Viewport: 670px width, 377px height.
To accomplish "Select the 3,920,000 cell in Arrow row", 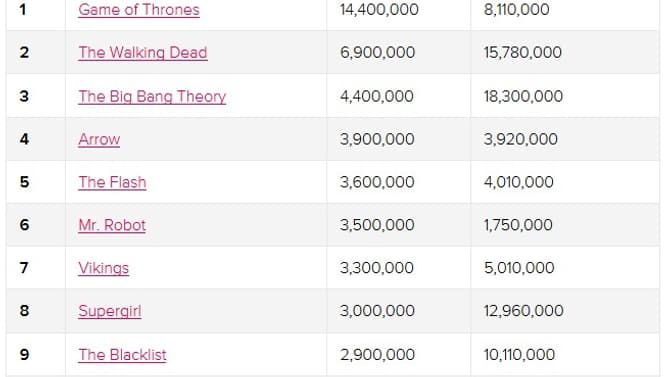I will [520, 139].
